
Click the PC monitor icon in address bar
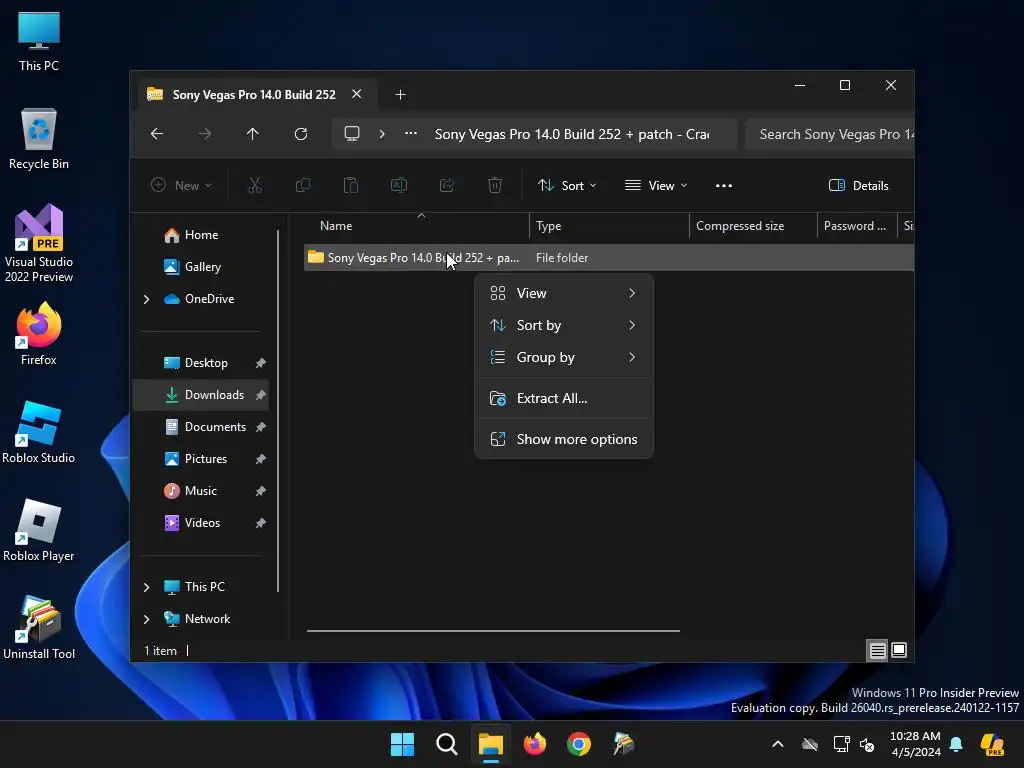[x=352, y=134]
